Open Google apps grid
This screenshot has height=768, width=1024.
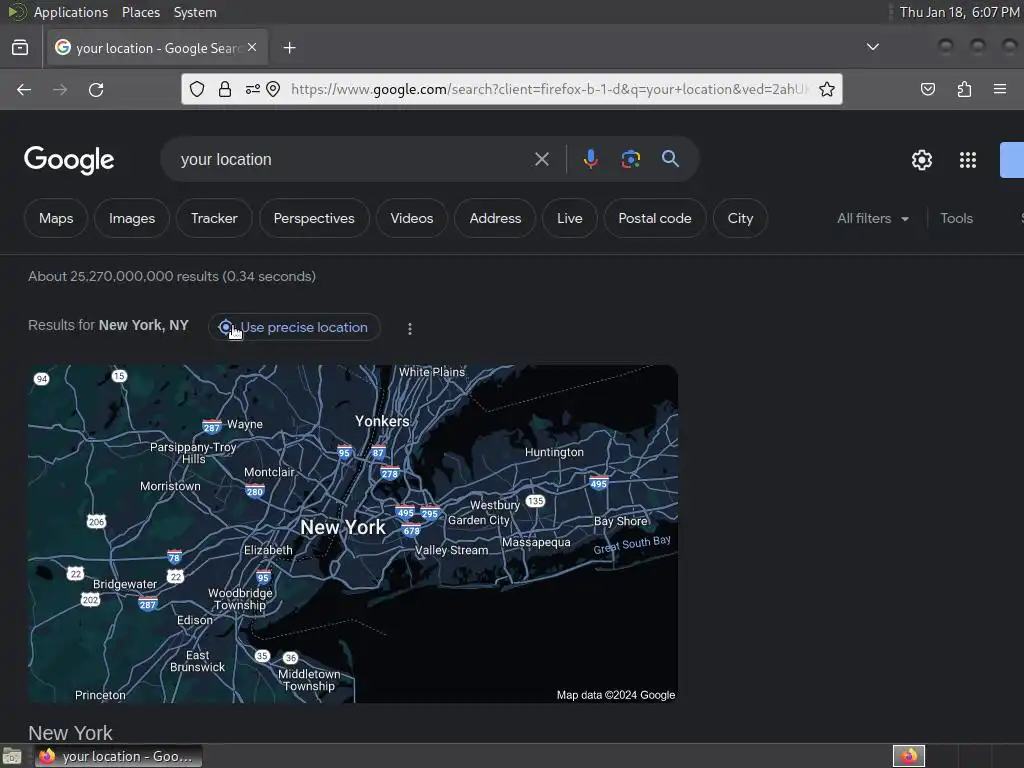click(x=967, y=160)
